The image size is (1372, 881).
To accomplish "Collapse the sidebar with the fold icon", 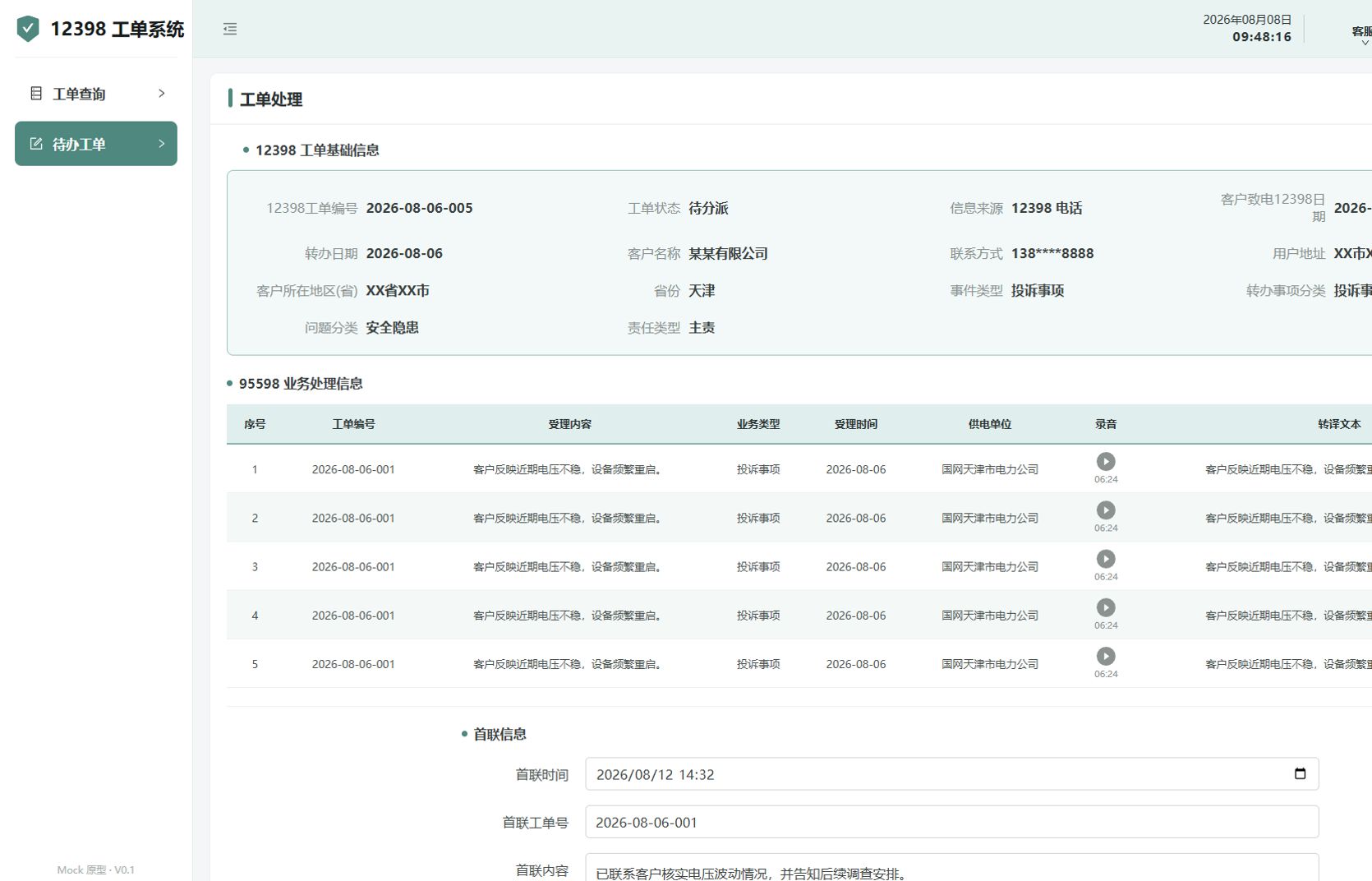I will click(x=230, y=29).
